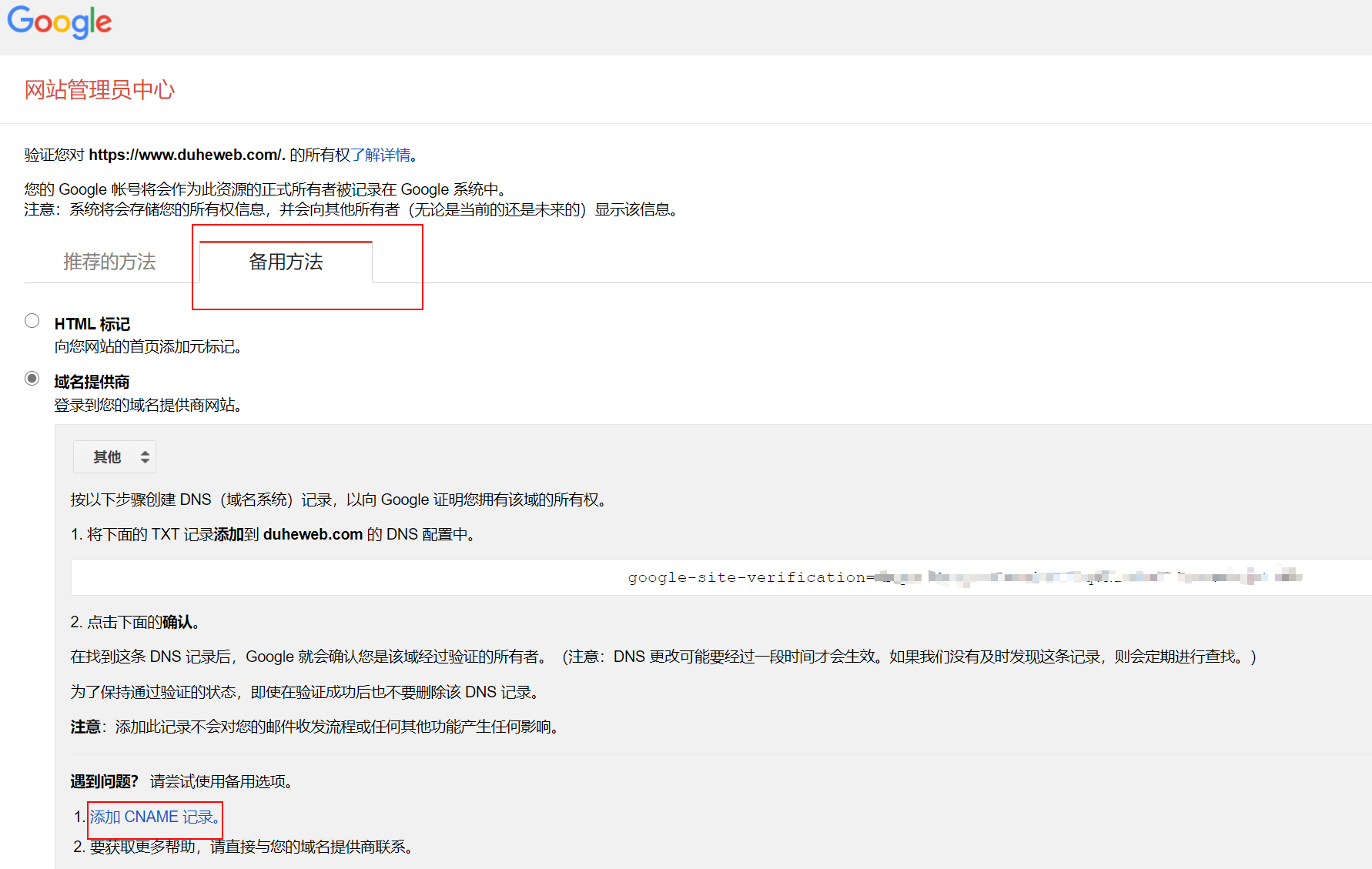Open the 其他 provider dropdown
Screen dimensions: 1372x869
click(115, 457)
